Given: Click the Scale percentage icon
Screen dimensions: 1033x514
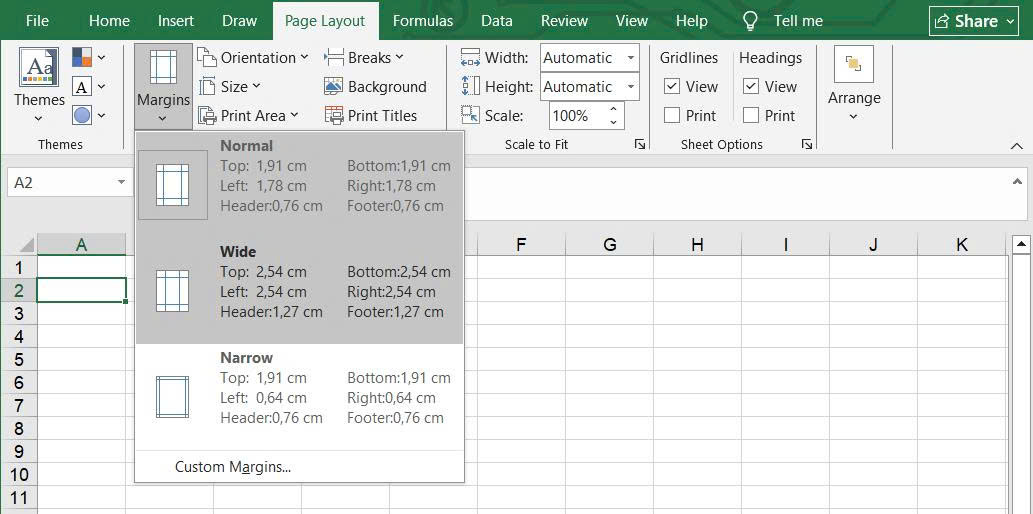Looking at the screenshot, I should pos(470,116).
